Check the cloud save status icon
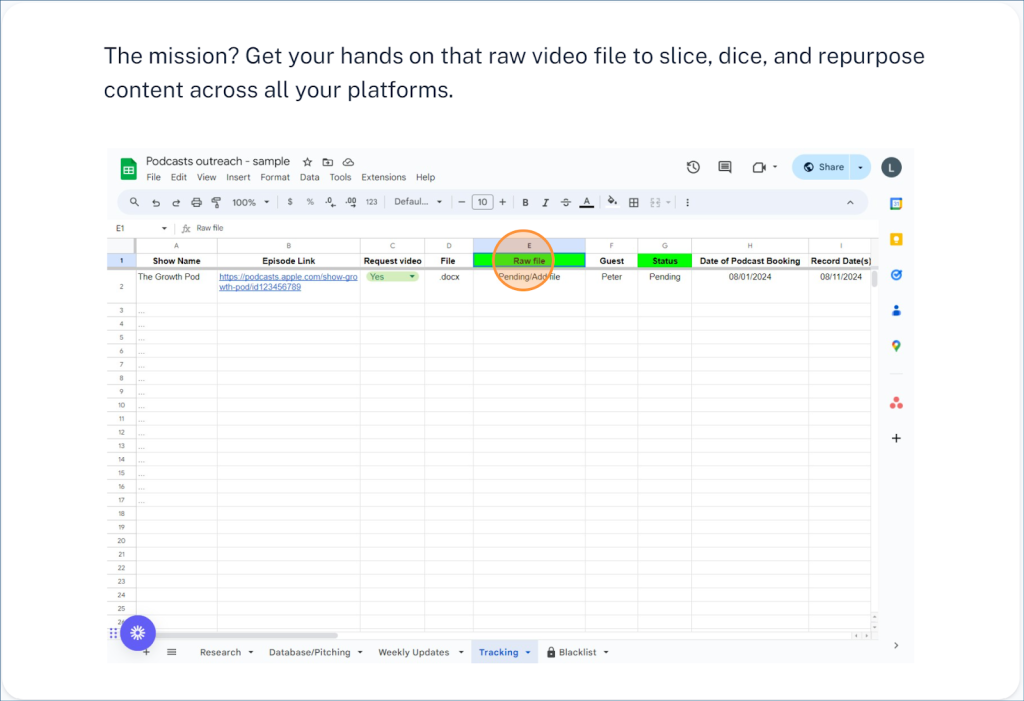Image resolution: width=1024 pixels, height=701 pixels. [349, 162]
